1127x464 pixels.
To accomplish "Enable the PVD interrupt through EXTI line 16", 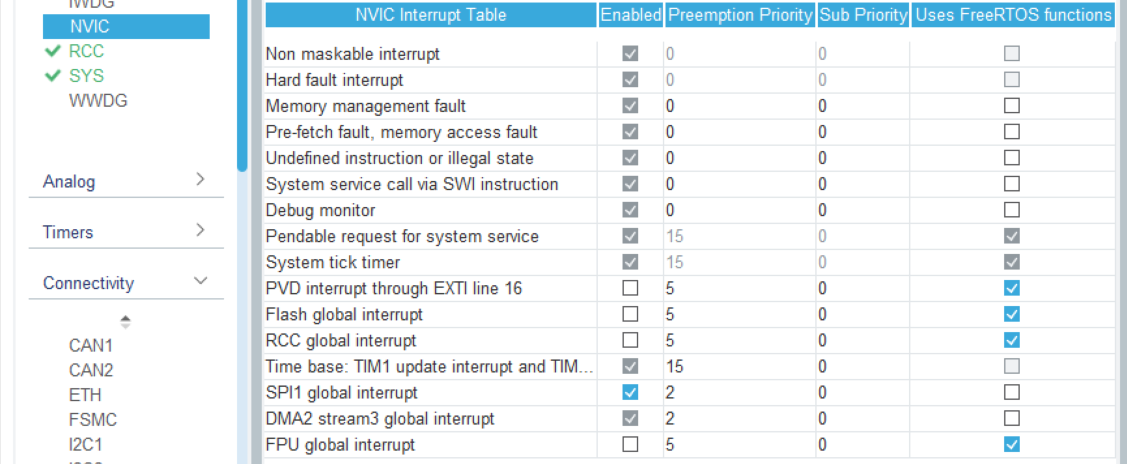I will (630, 288).
